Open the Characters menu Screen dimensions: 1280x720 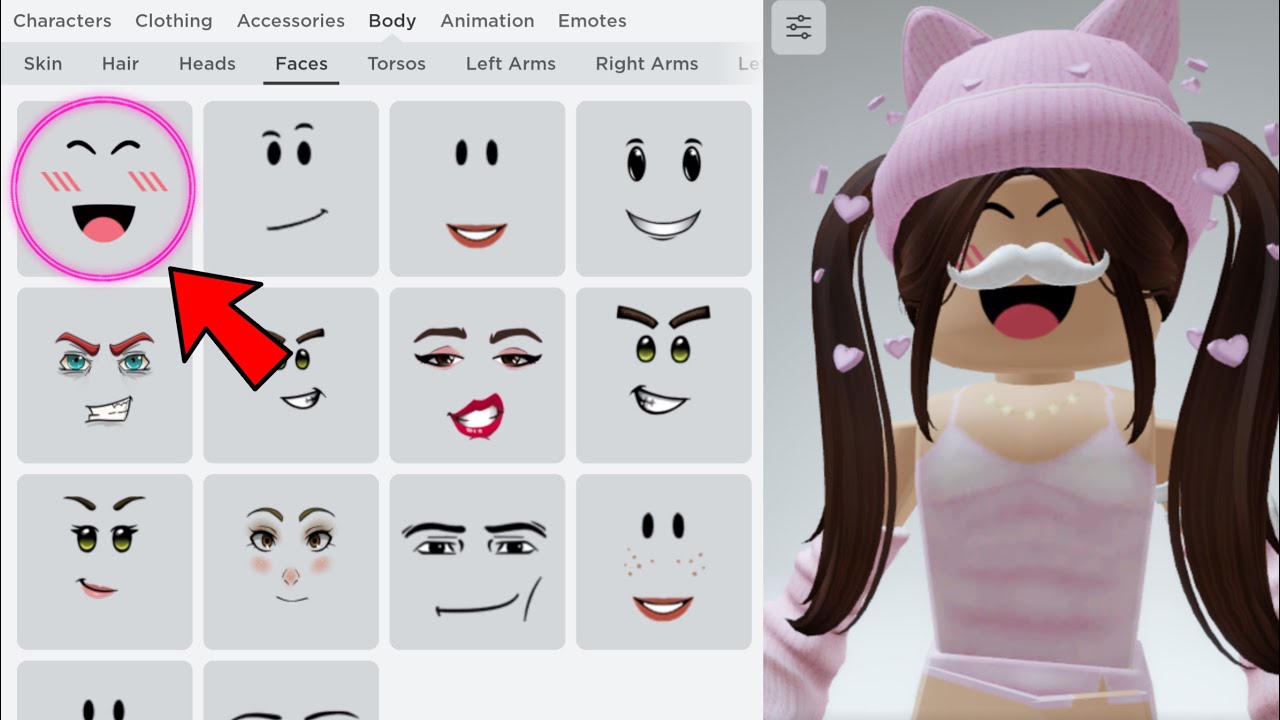tap(62, 21)
